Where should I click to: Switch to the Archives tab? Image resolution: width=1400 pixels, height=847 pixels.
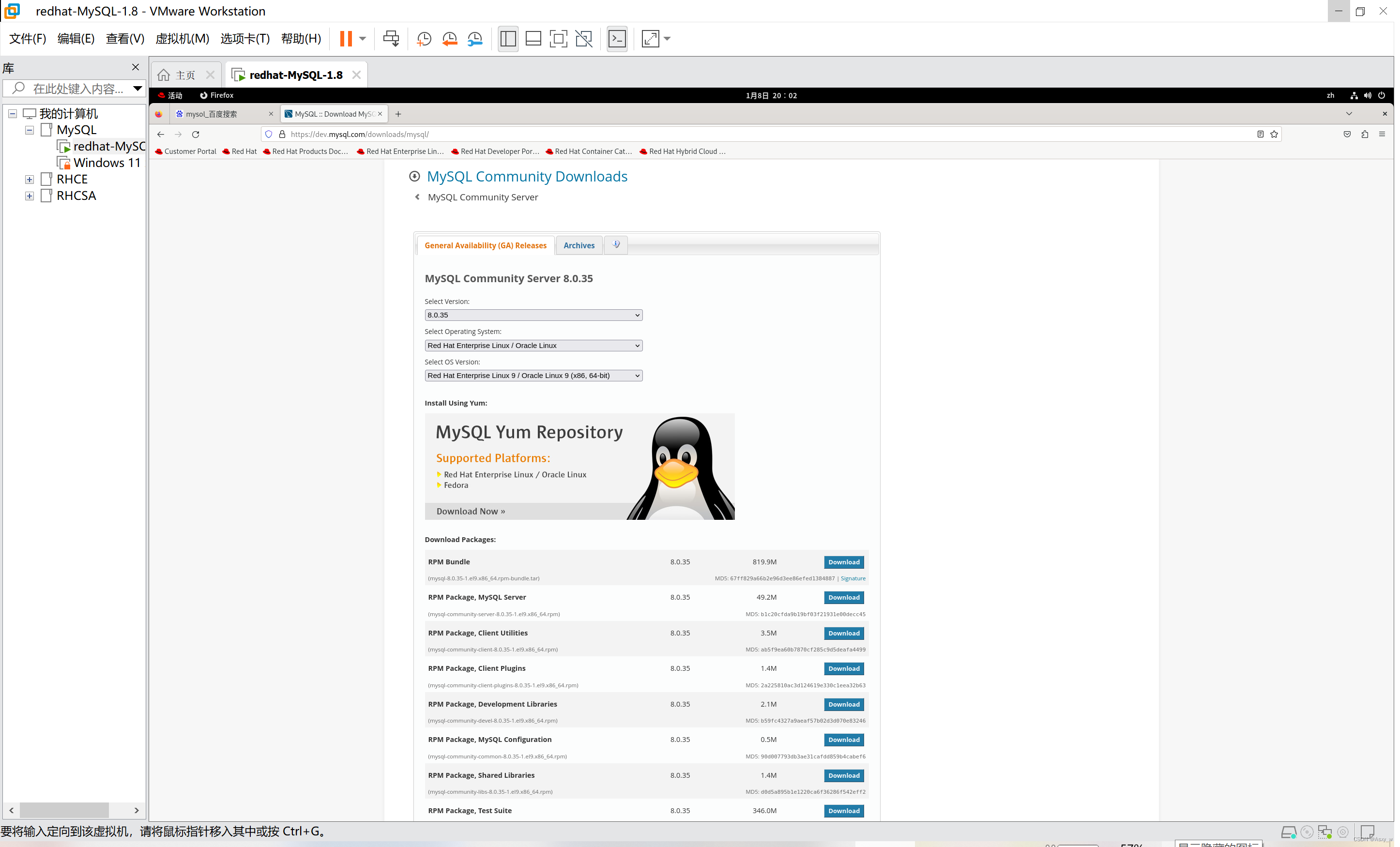point(579,245)
